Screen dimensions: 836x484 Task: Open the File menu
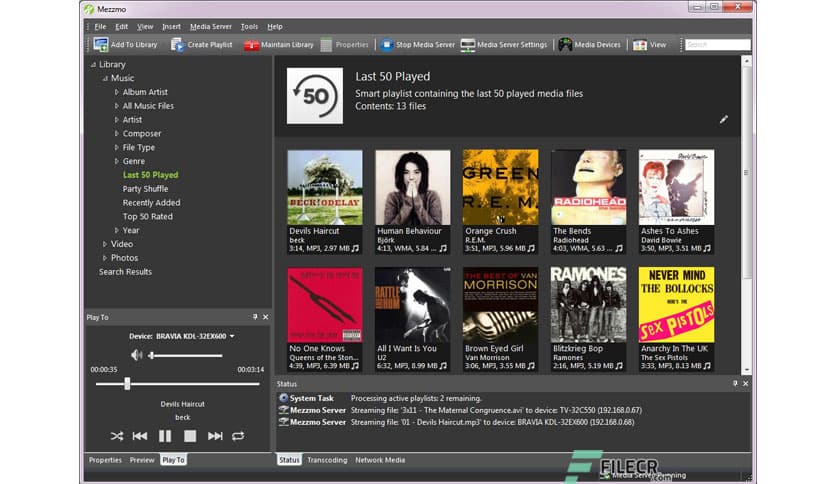(x=100, y=27)
